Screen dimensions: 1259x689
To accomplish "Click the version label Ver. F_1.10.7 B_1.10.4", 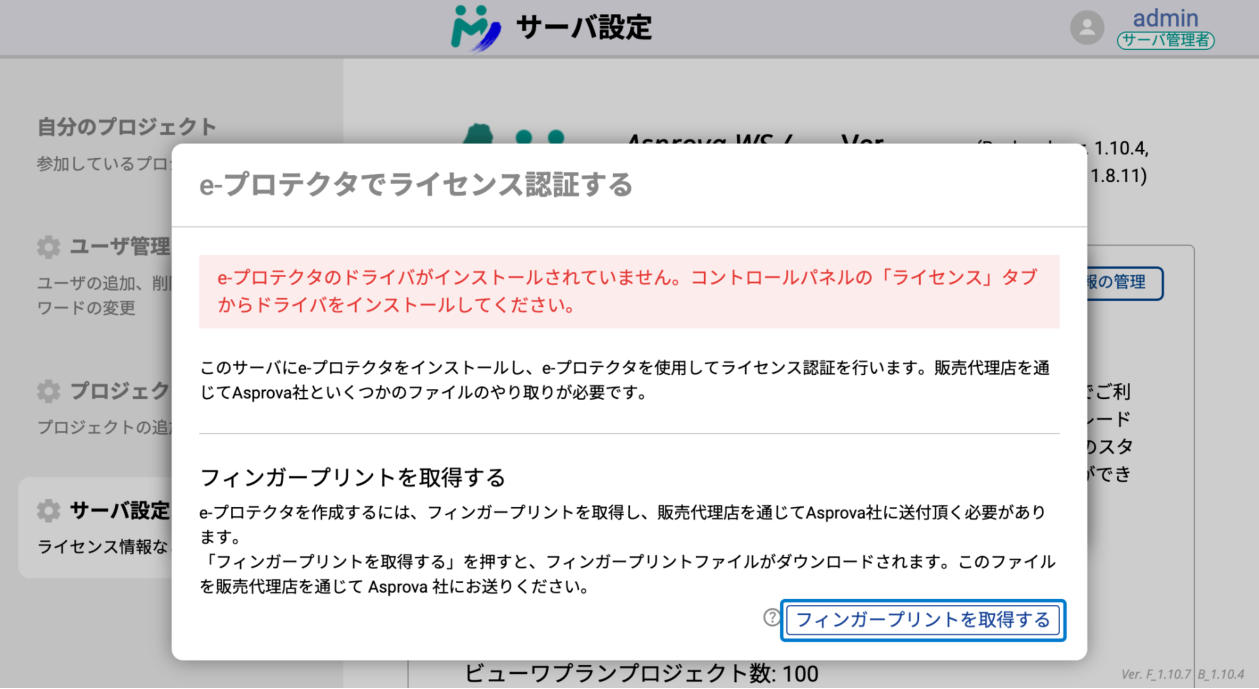I will tap(1183, 673).
